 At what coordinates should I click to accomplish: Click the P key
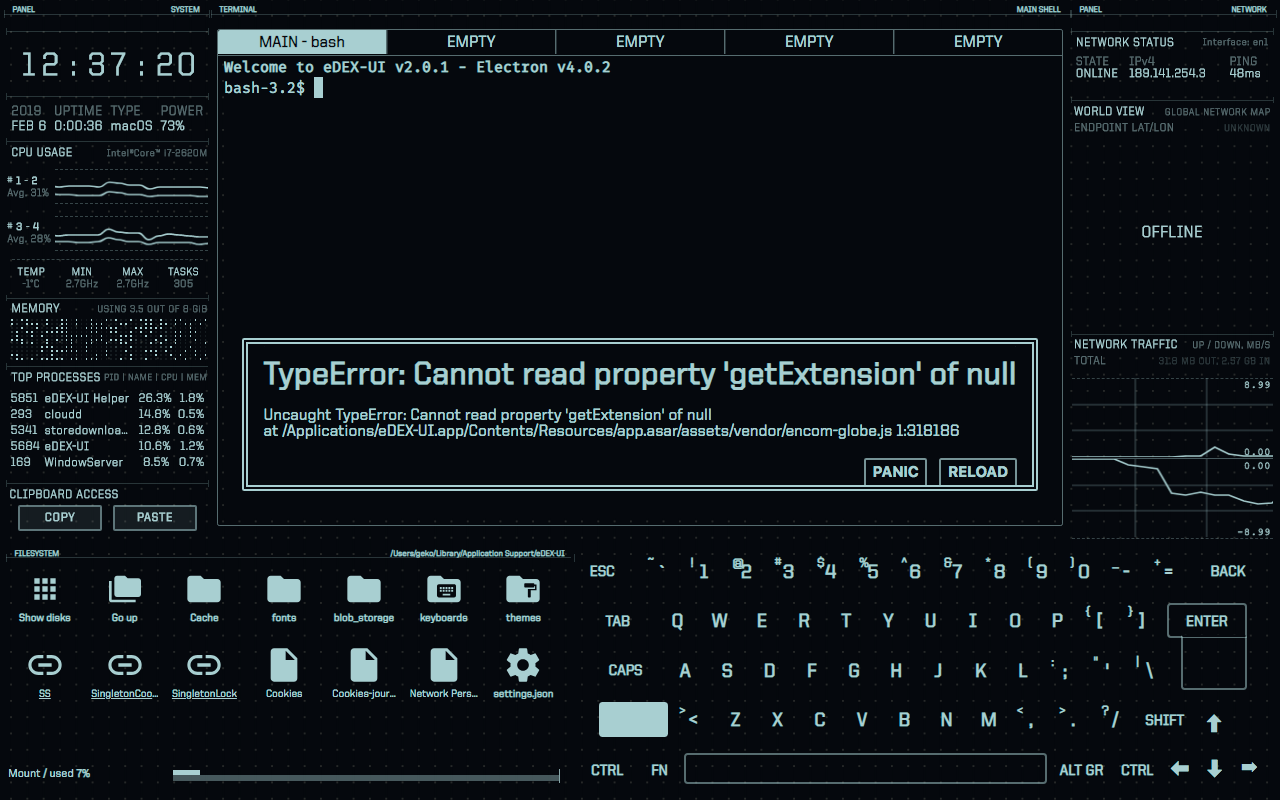tap(1057, 621)
